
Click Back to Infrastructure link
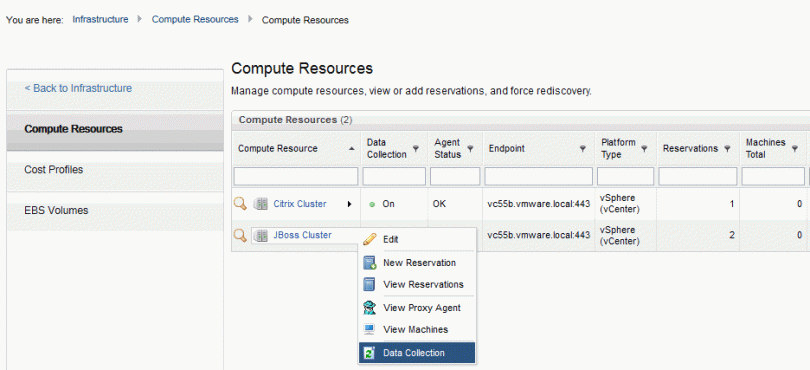78,88
